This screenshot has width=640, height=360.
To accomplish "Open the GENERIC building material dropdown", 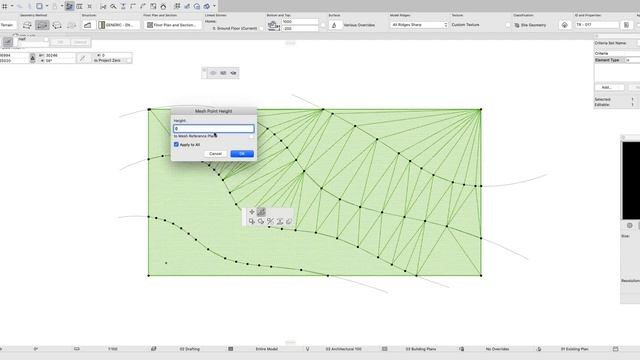I will 118,25.
